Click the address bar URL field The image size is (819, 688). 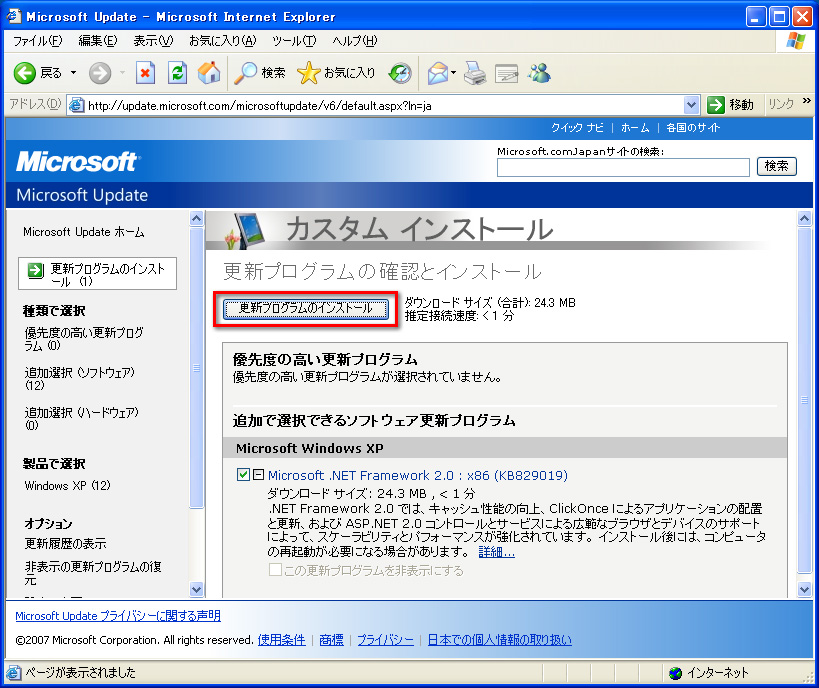point(384,106)
